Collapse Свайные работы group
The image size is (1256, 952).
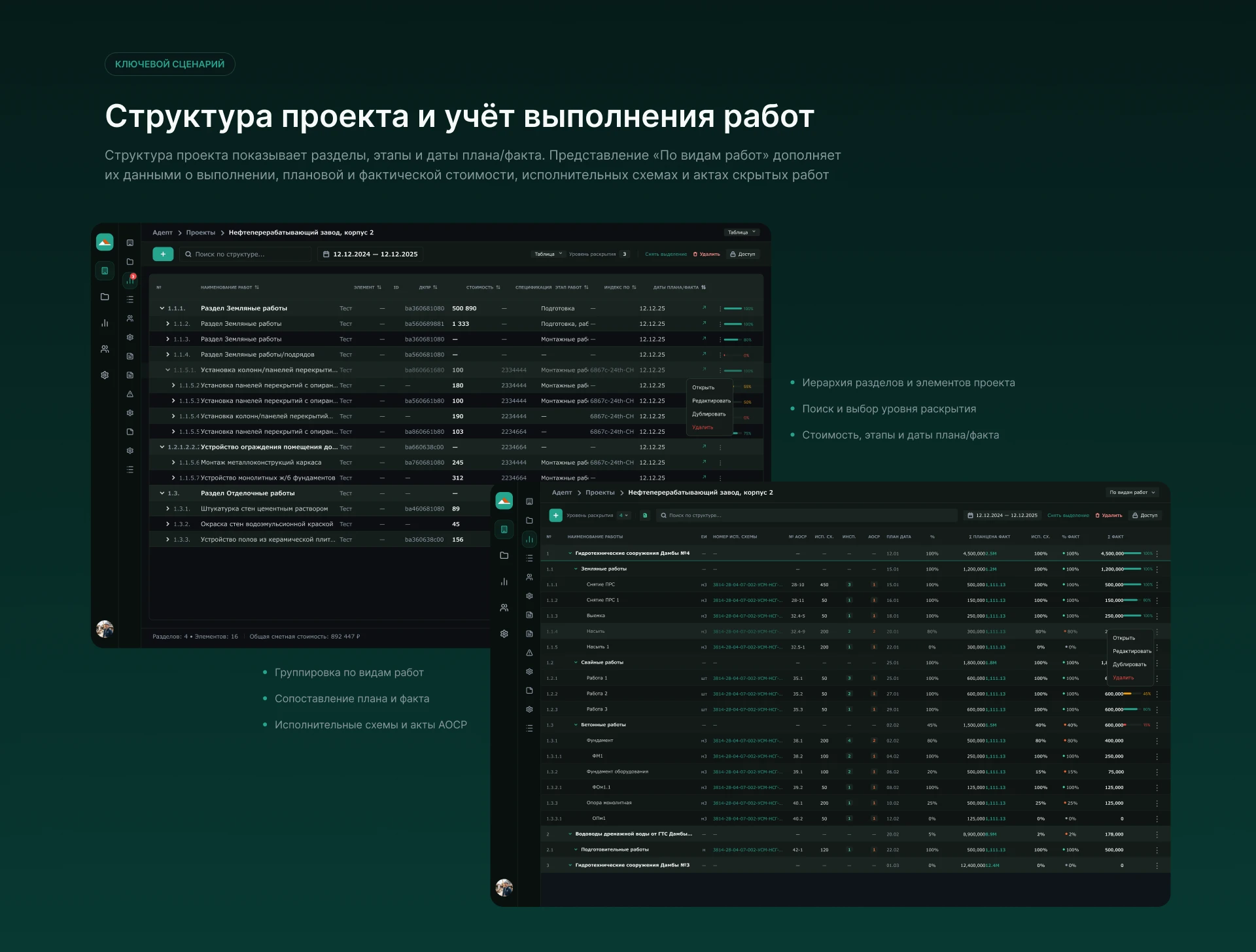[576, 663]
